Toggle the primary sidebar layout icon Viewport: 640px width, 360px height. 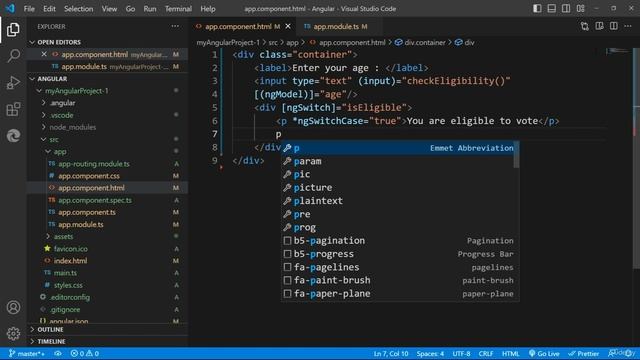pyautogui.click(x=537, y=9)
